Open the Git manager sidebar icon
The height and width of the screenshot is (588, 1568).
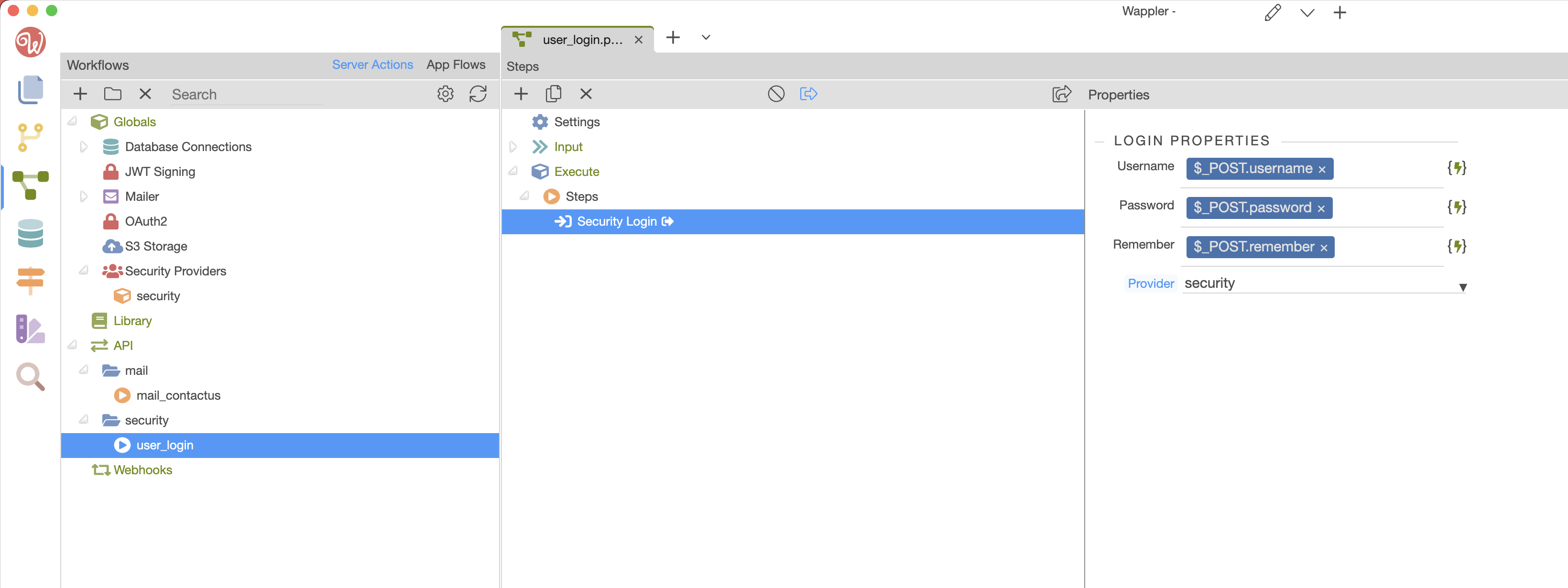point(31,137)
